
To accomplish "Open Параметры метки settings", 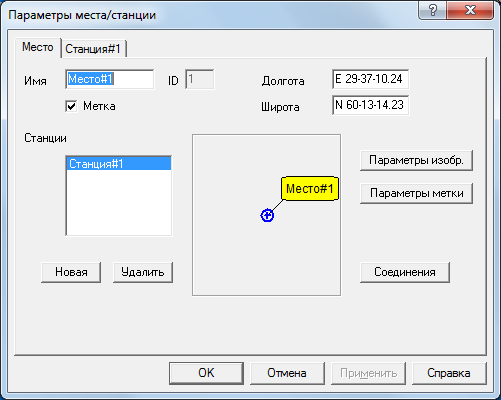I will point(416,193).
